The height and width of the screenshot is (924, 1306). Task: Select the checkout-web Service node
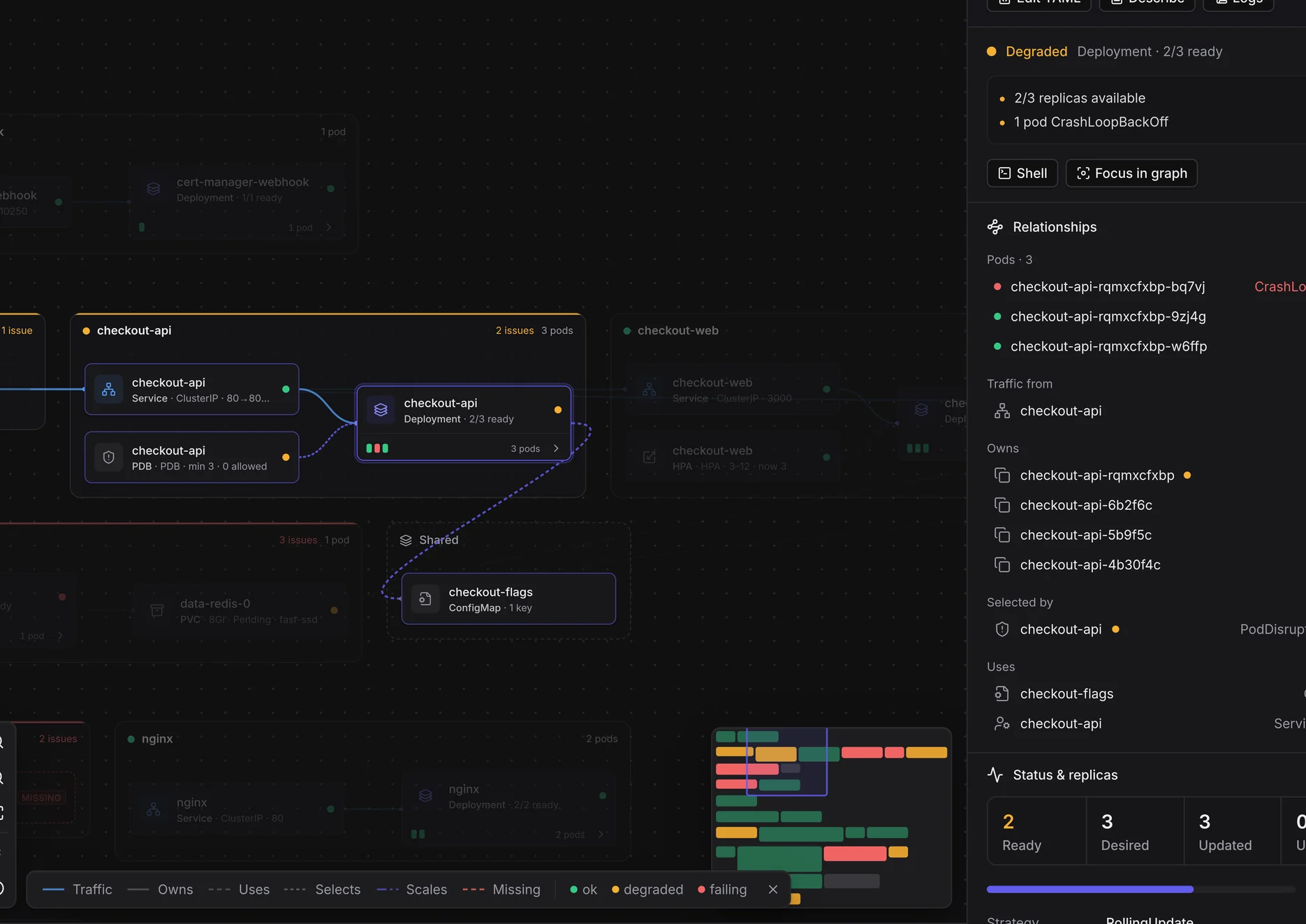732,390
